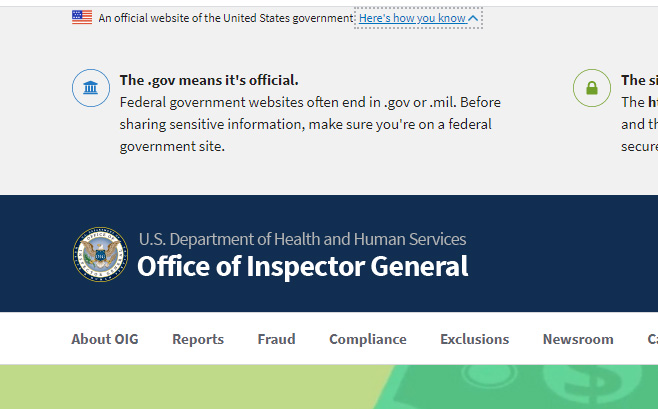Click the "An official website" government text
Screen dimensions: 658x409
coord(225,18)
